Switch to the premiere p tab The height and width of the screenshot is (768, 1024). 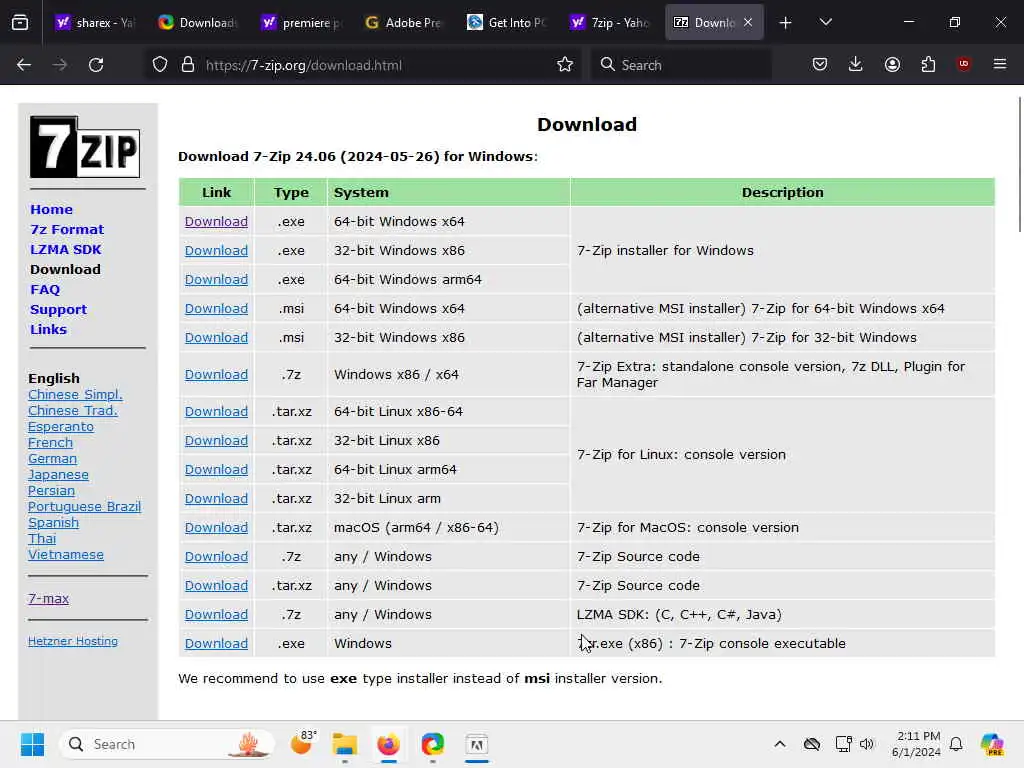(x=302, y=23)
